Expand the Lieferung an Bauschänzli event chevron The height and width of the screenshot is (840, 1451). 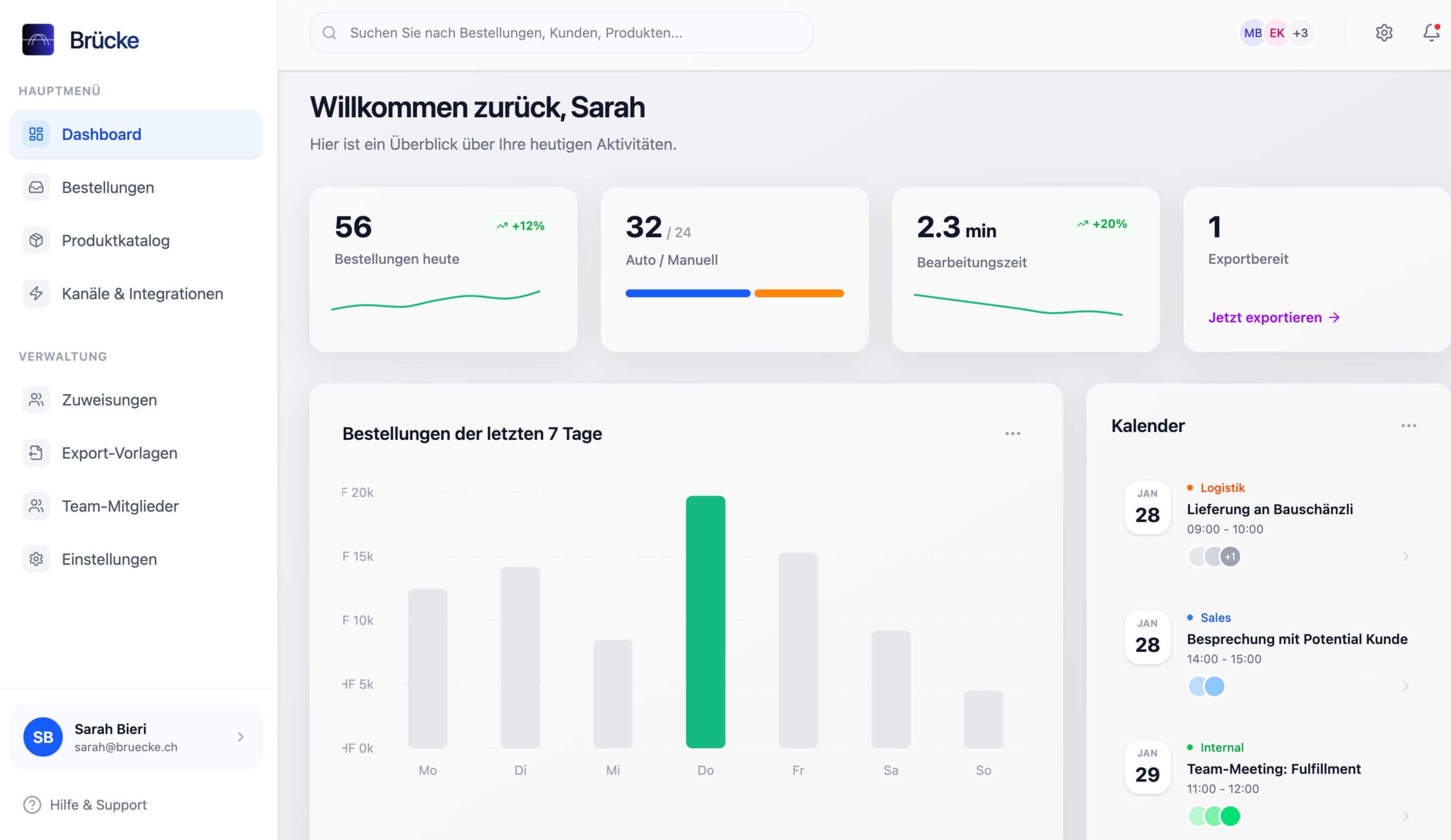[x=1406, y=556]
